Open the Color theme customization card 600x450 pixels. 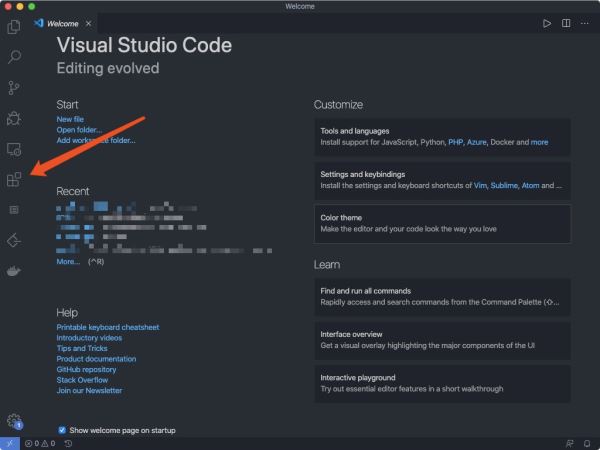443,223
